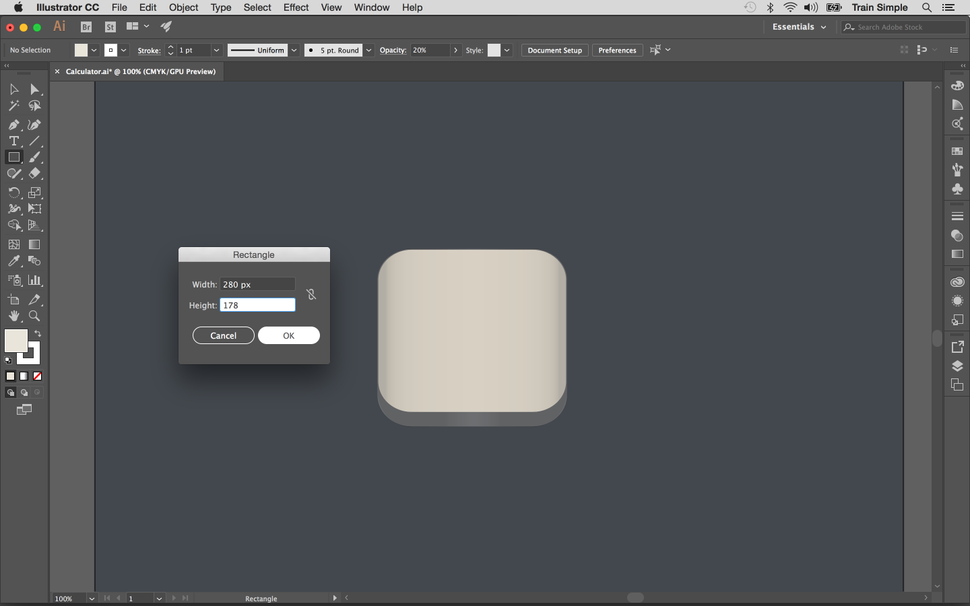Pick the Paintbrush tool

35,157
